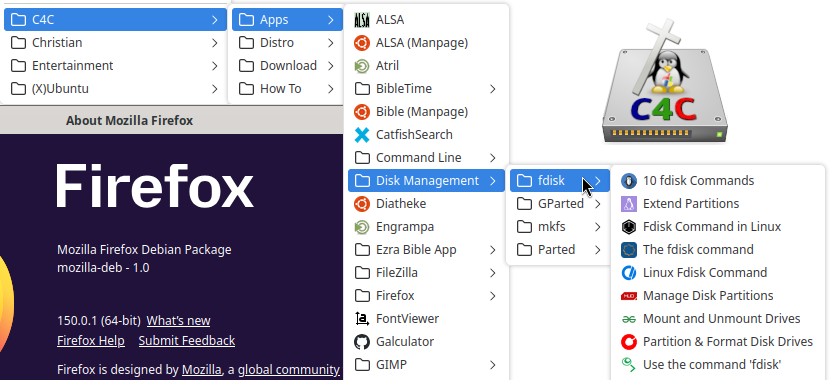
Task: Click the Fdisk Command in Linux hexagon icon
Action: 629,227
